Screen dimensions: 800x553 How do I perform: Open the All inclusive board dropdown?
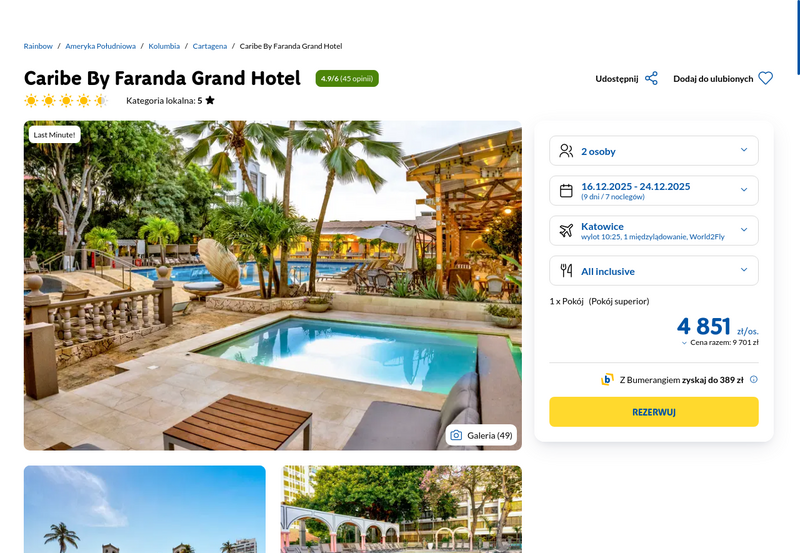click(654, 270)
